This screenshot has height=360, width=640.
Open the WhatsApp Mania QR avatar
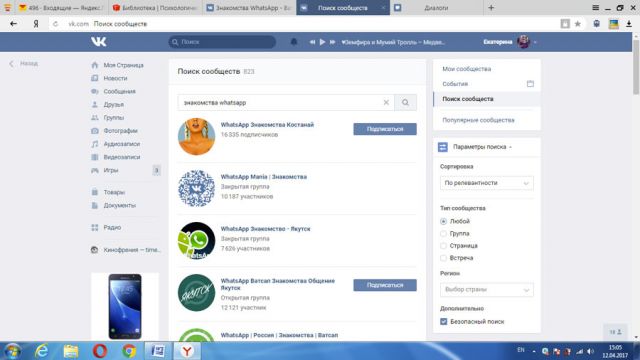(x=196, y=189)
